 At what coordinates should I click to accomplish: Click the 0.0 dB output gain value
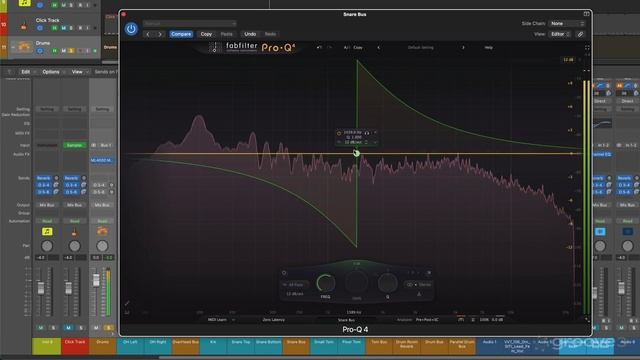pyautogui.click(x=498, y=320)
